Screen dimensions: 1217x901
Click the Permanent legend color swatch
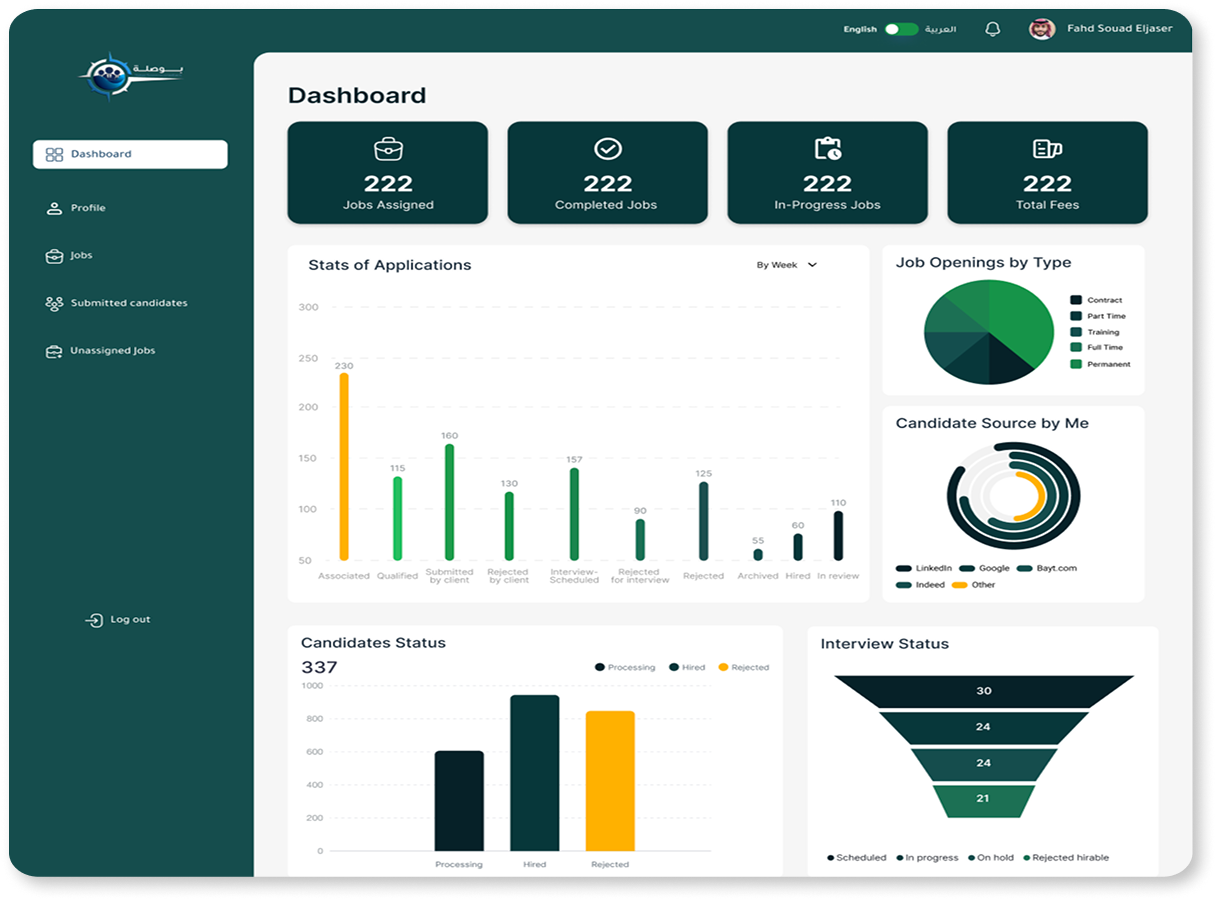pos(1076,364)
